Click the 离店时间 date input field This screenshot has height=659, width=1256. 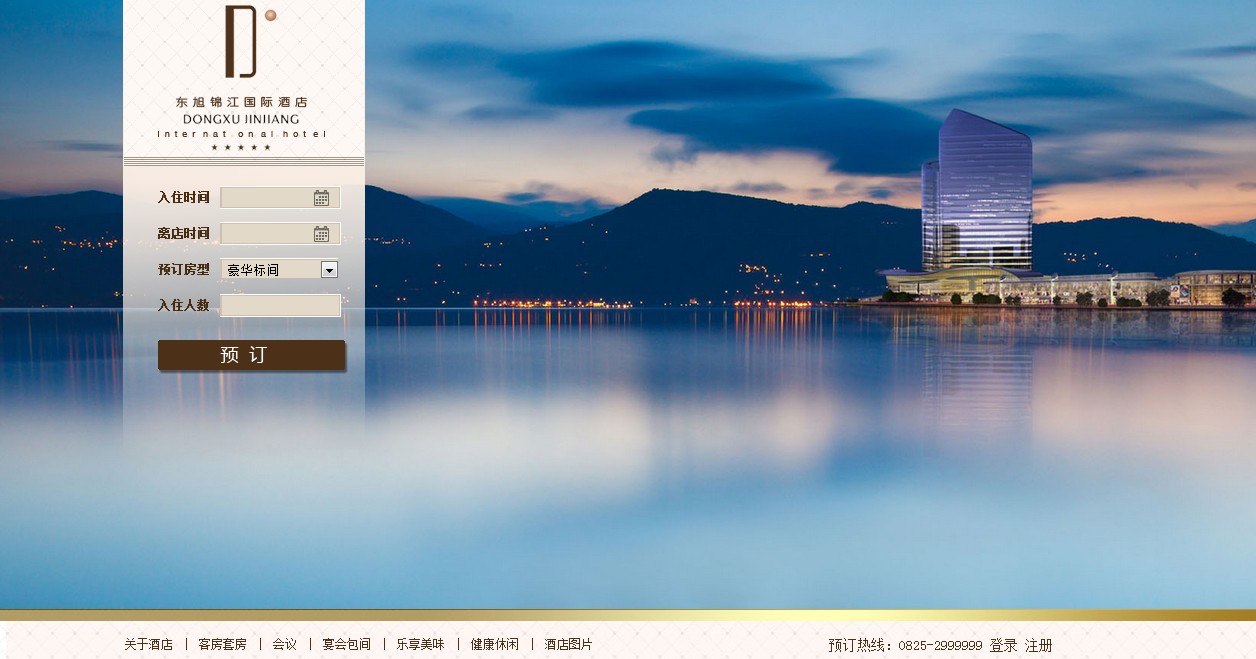266,234
